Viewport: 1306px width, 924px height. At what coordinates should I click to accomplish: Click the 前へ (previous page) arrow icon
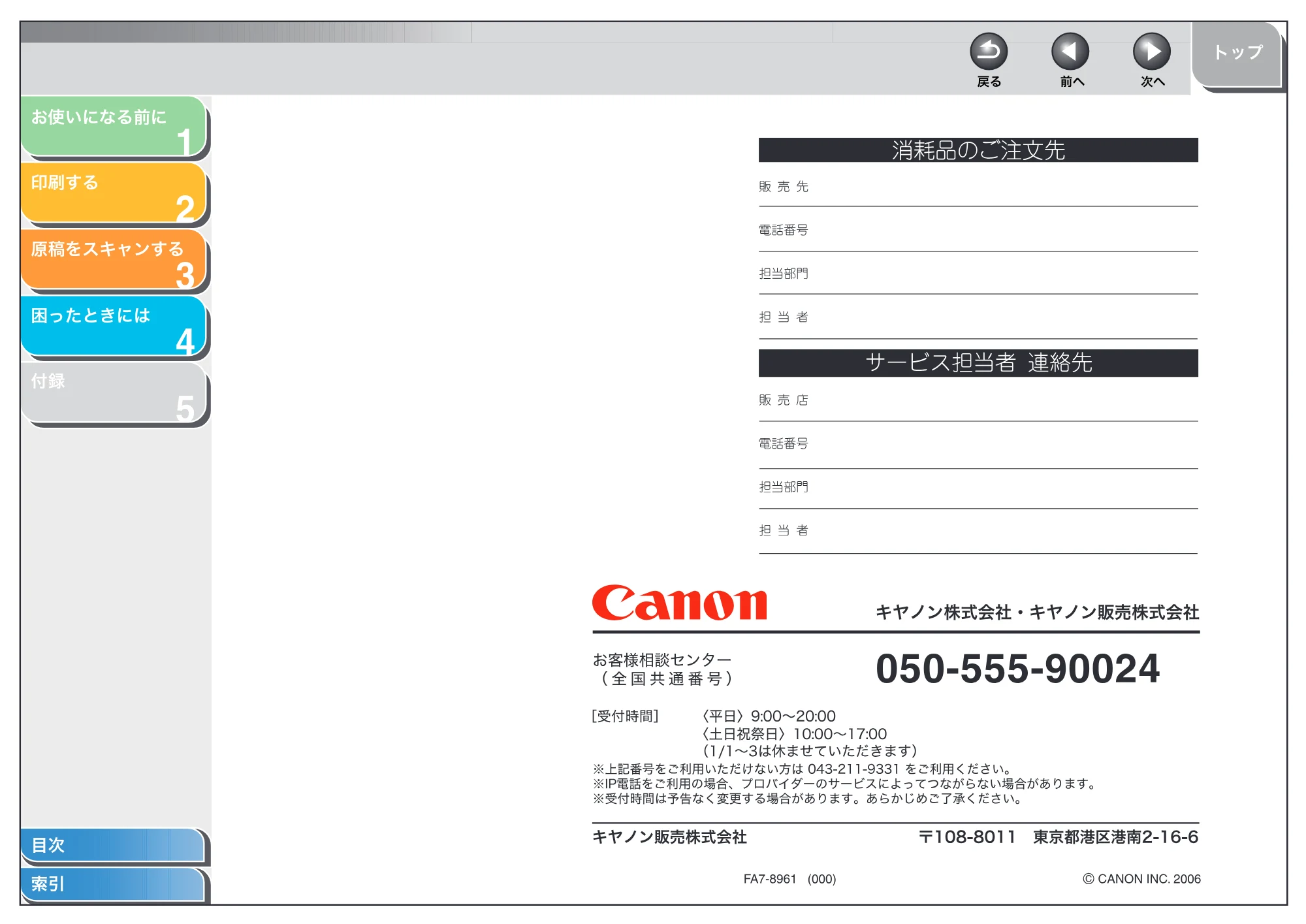coord(1070,52)
